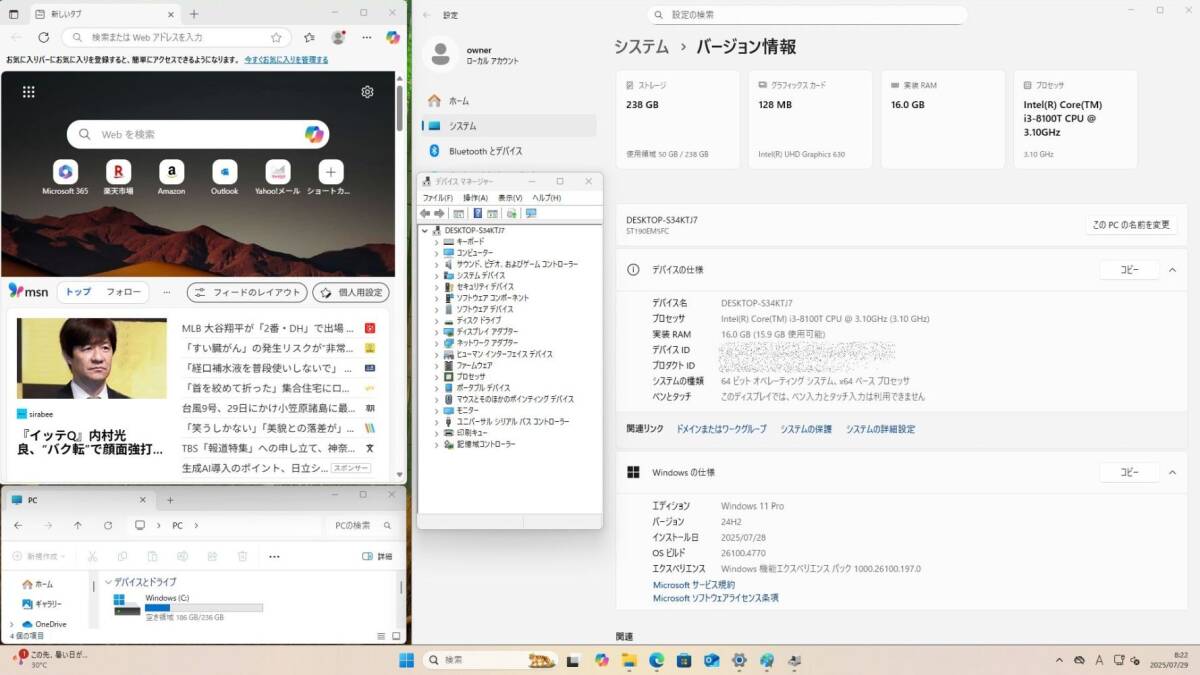Click the PCの検索 box in Explorer
The height and width of the screenshot is (675, 1200).
pos(364,525)
